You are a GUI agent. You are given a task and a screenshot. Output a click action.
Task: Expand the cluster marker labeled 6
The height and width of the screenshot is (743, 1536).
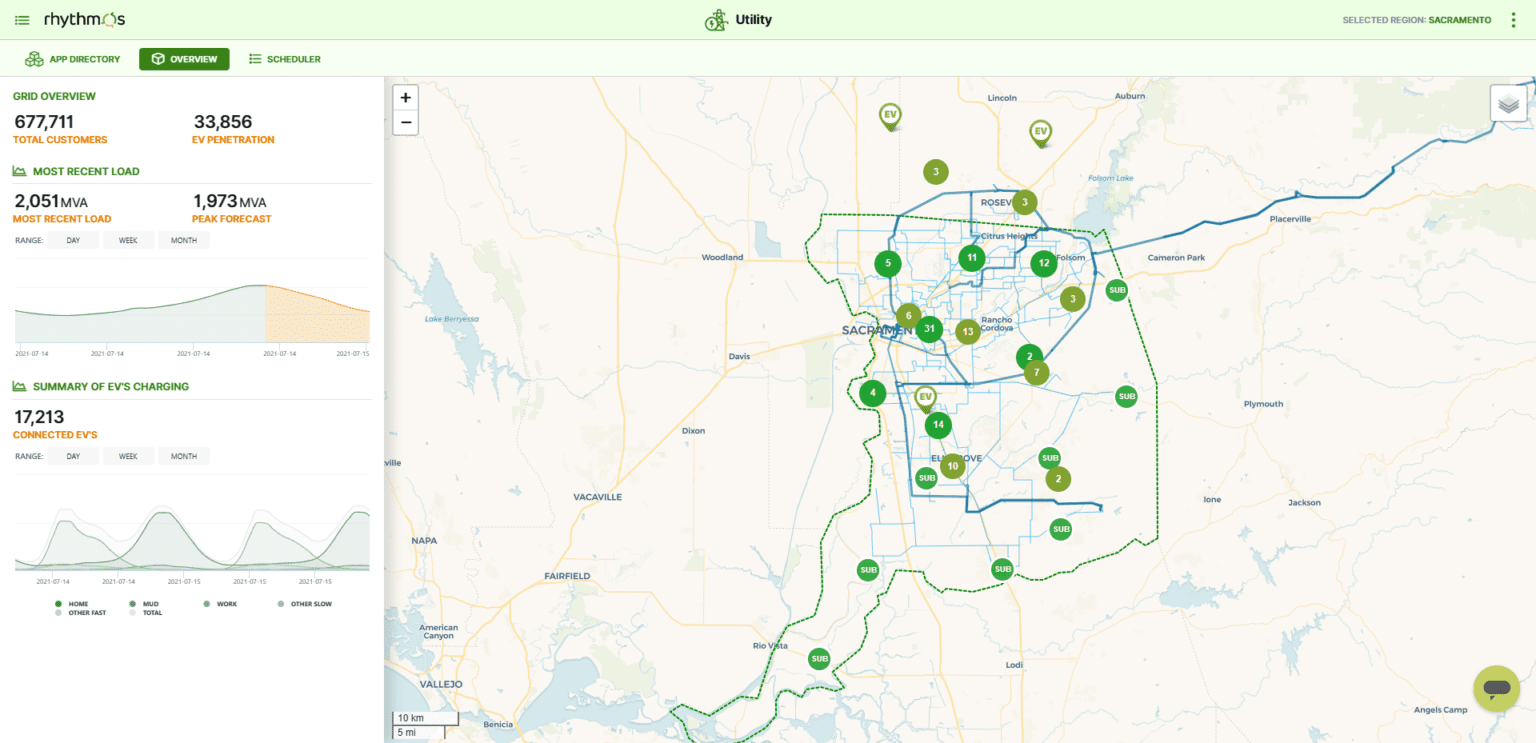pyautogui.click(x=908, y=316)
